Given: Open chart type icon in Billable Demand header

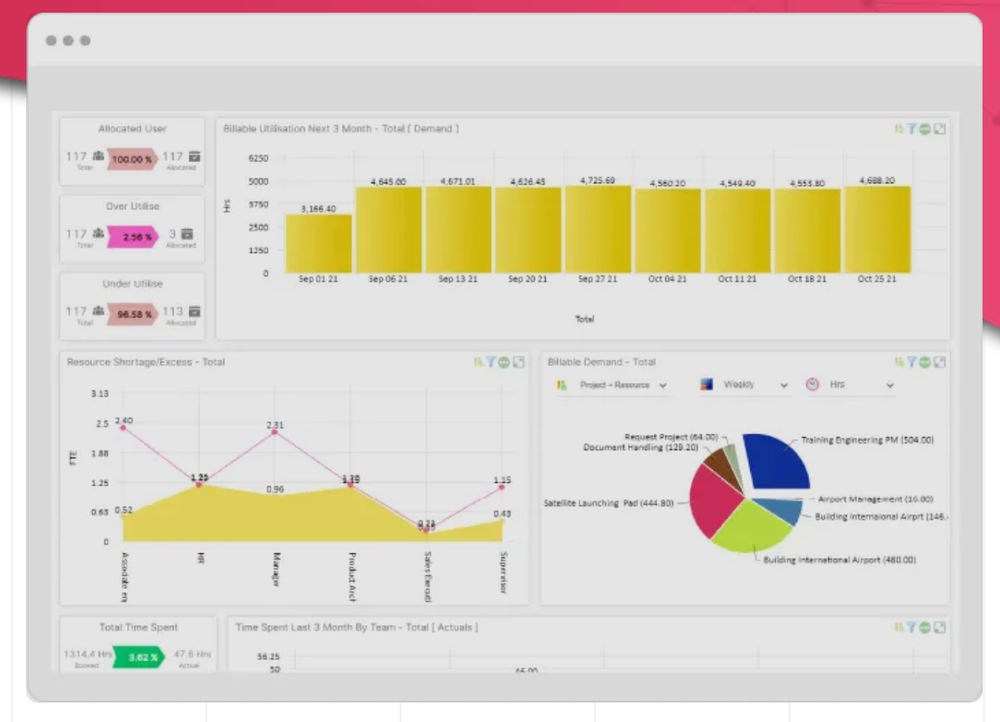Looking at the screenshot, I should [899, 362].
